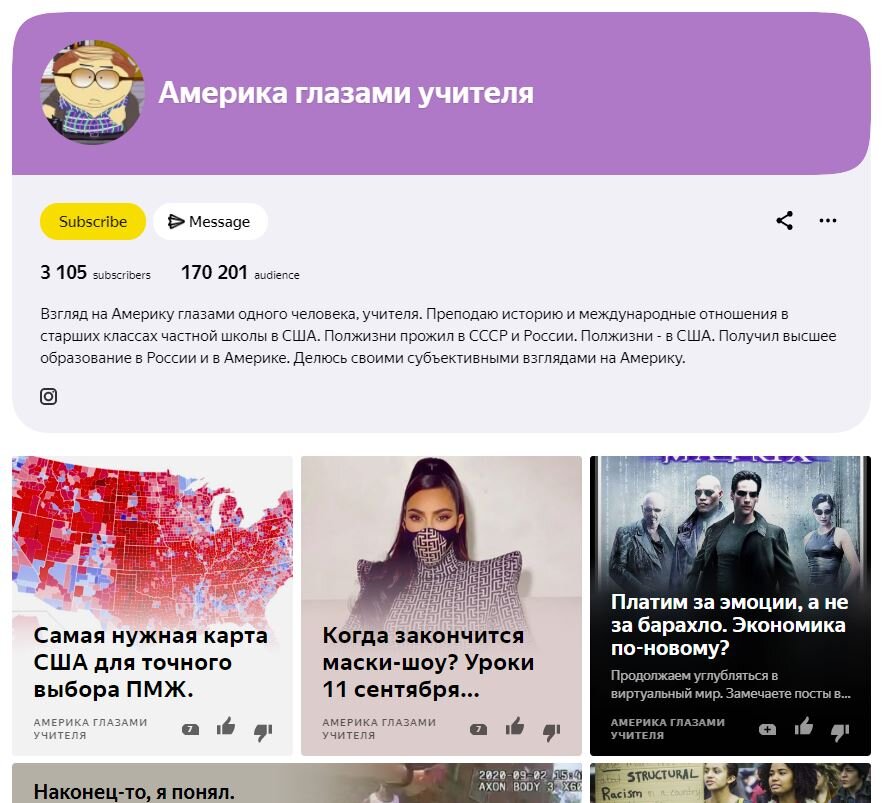The image size is (884, 803).
Task: Subscribe to the channel
Action: click(x=92, y=221)
